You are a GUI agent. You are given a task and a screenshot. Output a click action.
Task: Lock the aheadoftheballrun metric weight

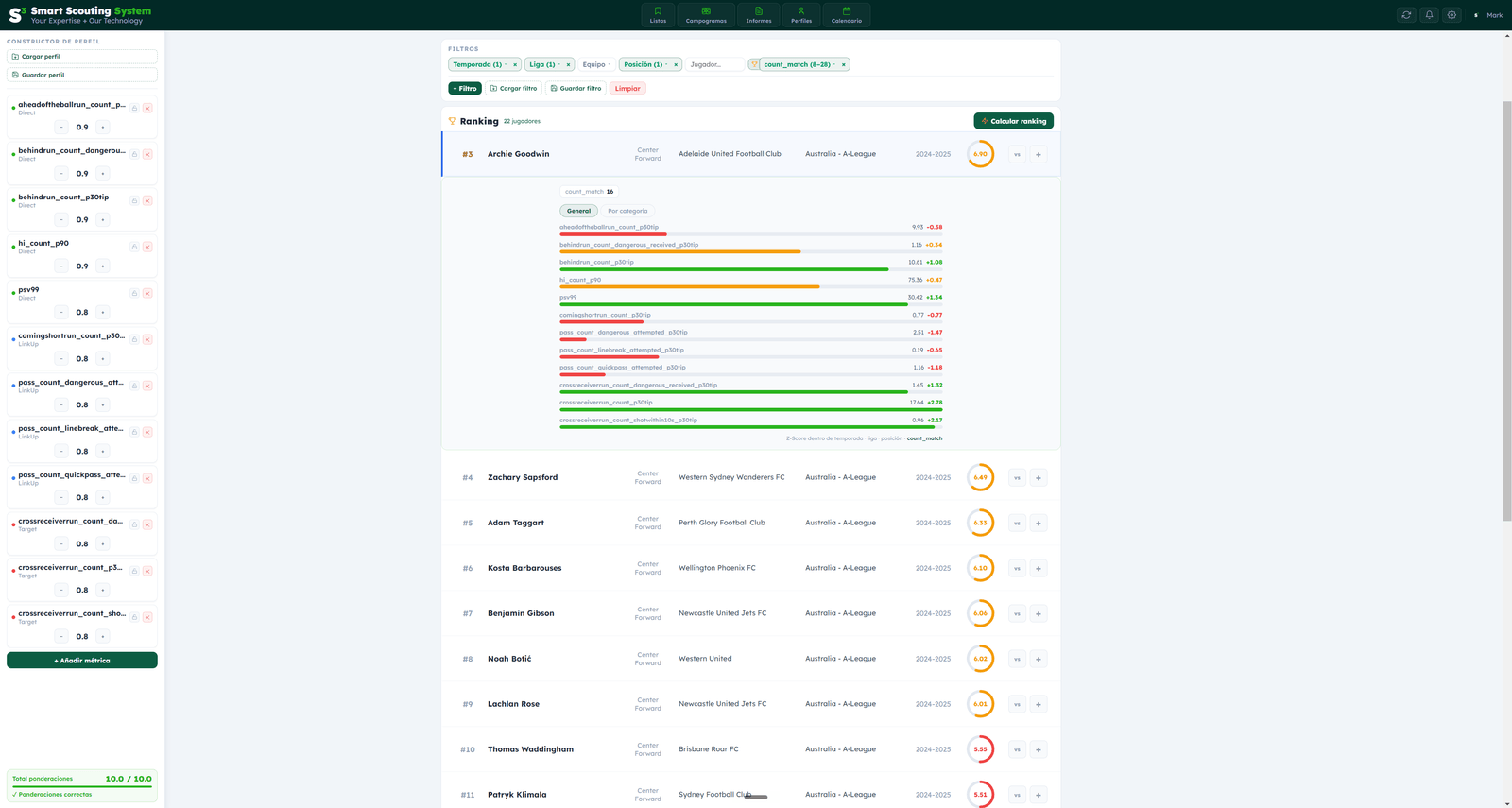point(134,108)
